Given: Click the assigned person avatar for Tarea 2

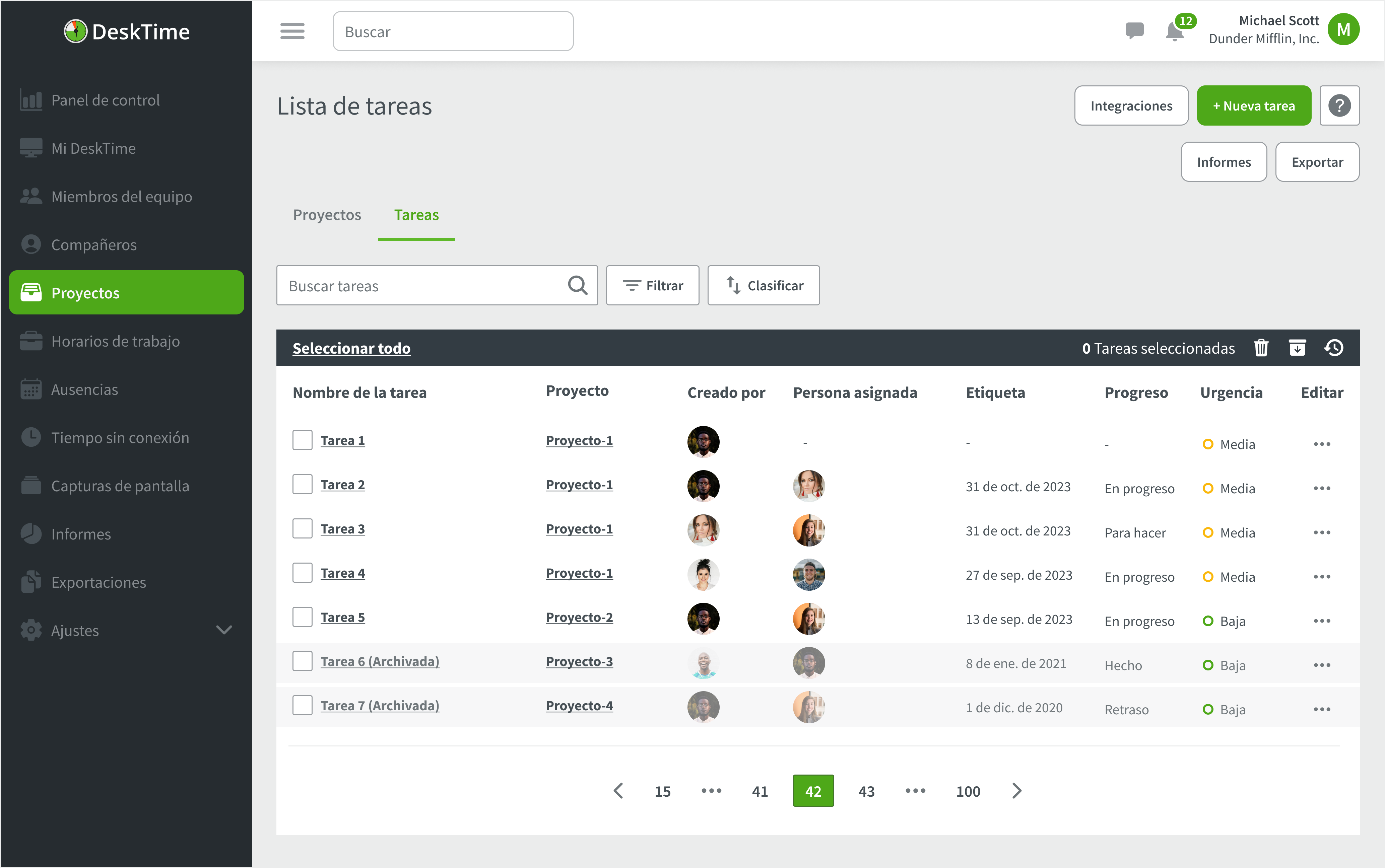Looking at the screenshot, I should click(808, 486).
